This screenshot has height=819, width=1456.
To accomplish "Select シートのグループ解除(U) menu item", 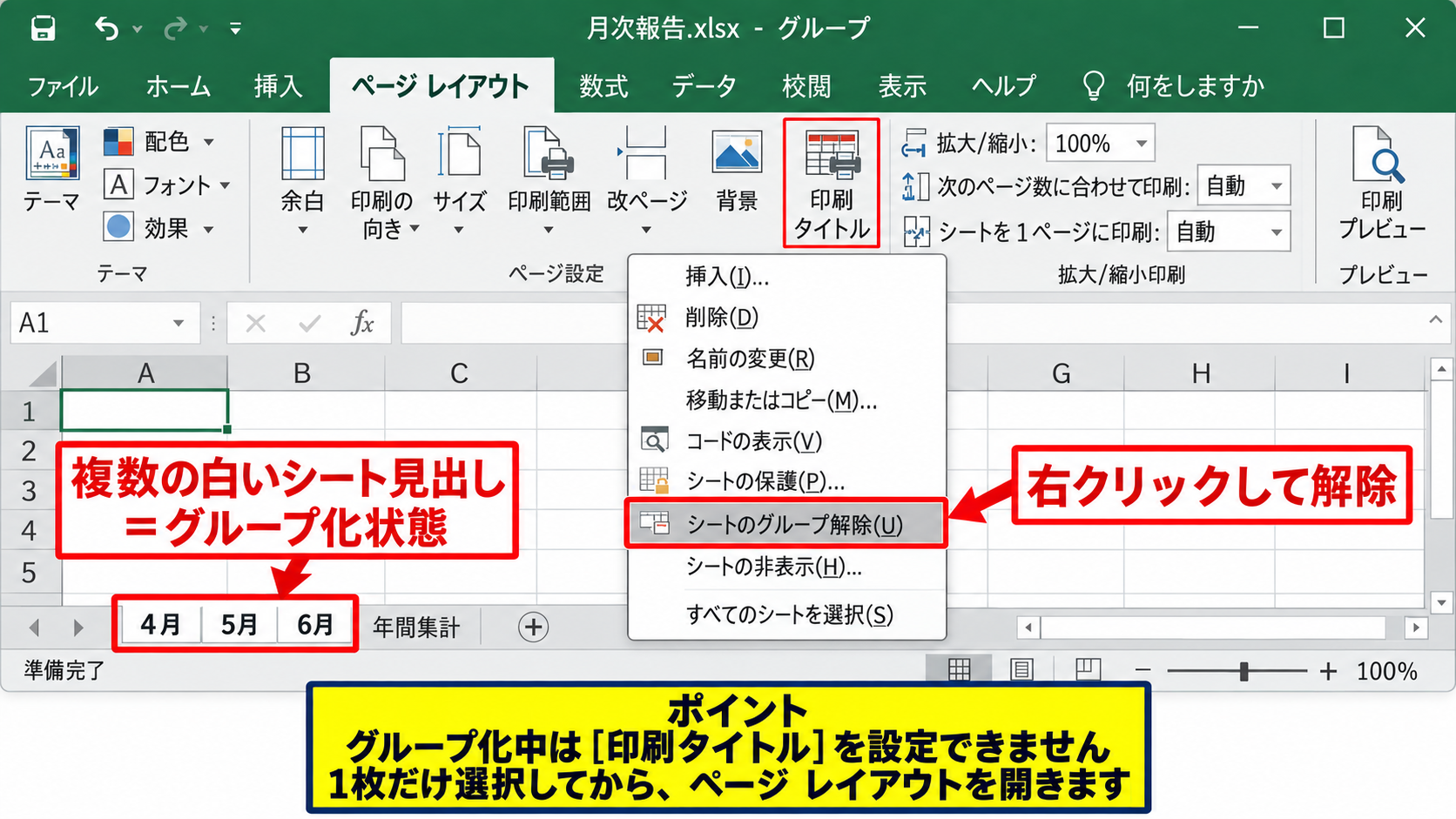I will click(x=786, y=524).
